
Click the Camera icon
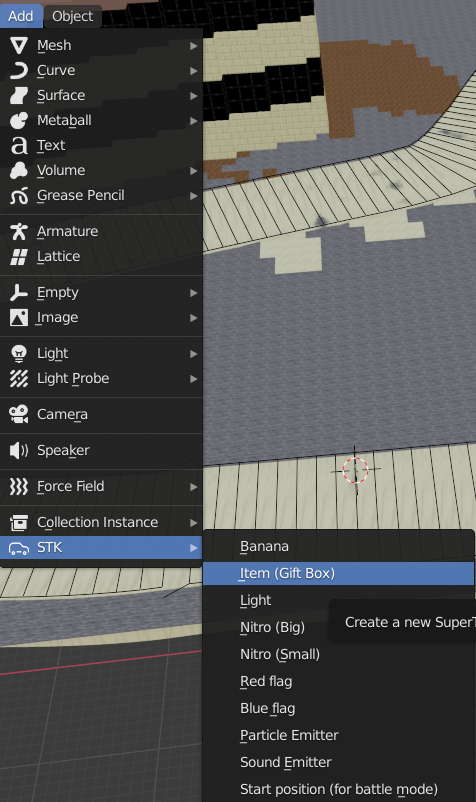(x=19, y=414)
